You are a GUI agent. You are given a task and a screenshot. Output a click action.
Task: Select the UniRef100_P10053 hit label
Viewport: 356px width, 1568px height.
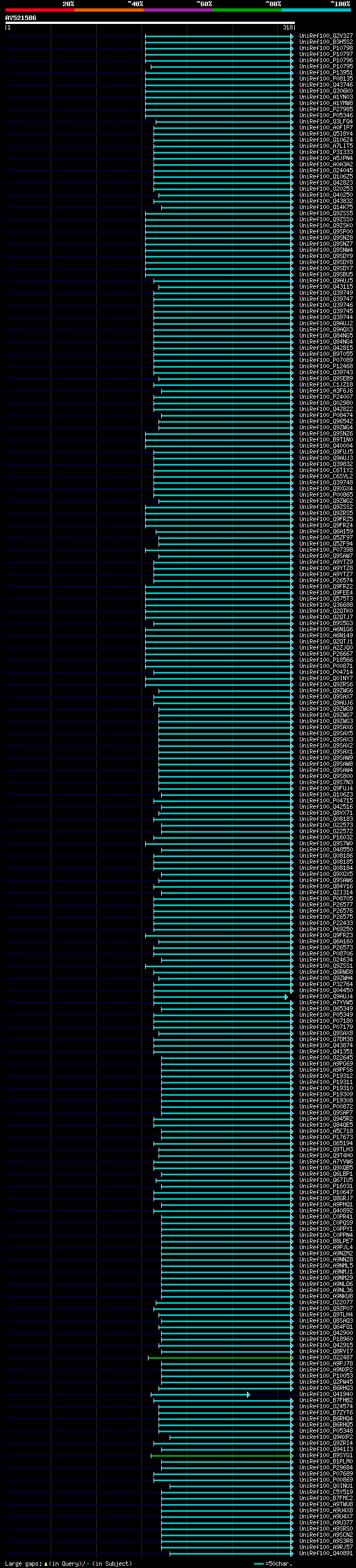(x=326, y=1376)
